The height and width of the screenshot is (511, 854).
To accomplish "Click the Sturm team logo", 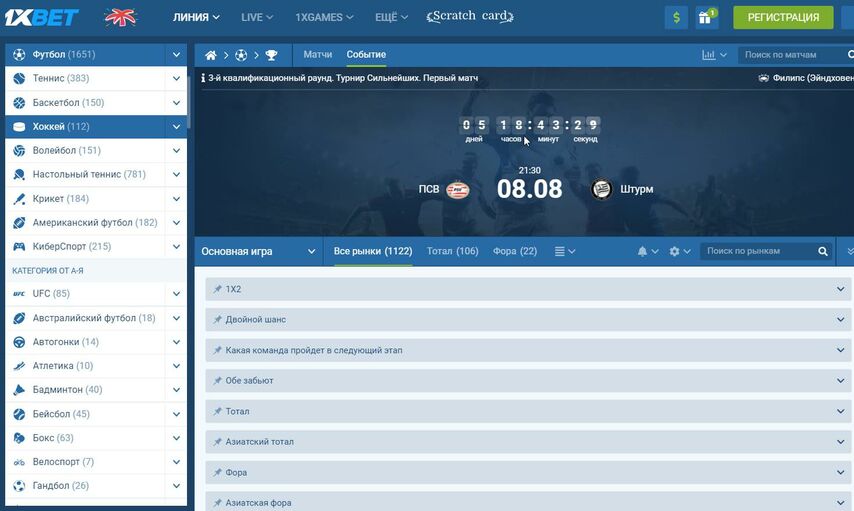I will tap(602, 190).
